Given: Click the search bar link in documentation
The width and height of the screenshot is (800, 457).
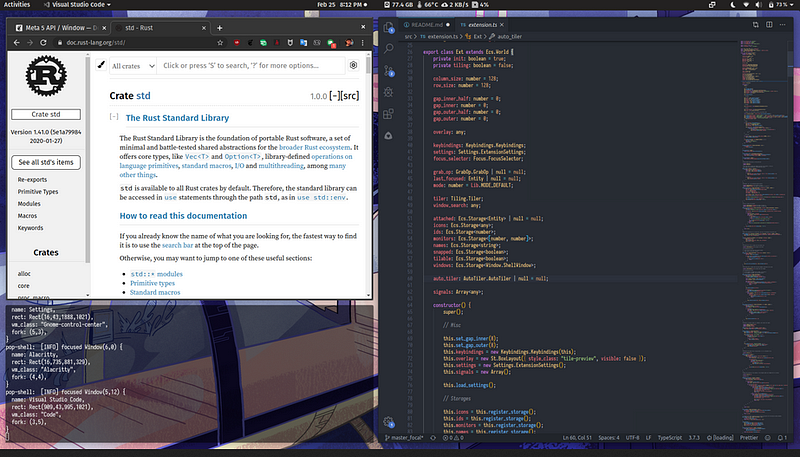Looking at the screenshot, I should [178, 245].
